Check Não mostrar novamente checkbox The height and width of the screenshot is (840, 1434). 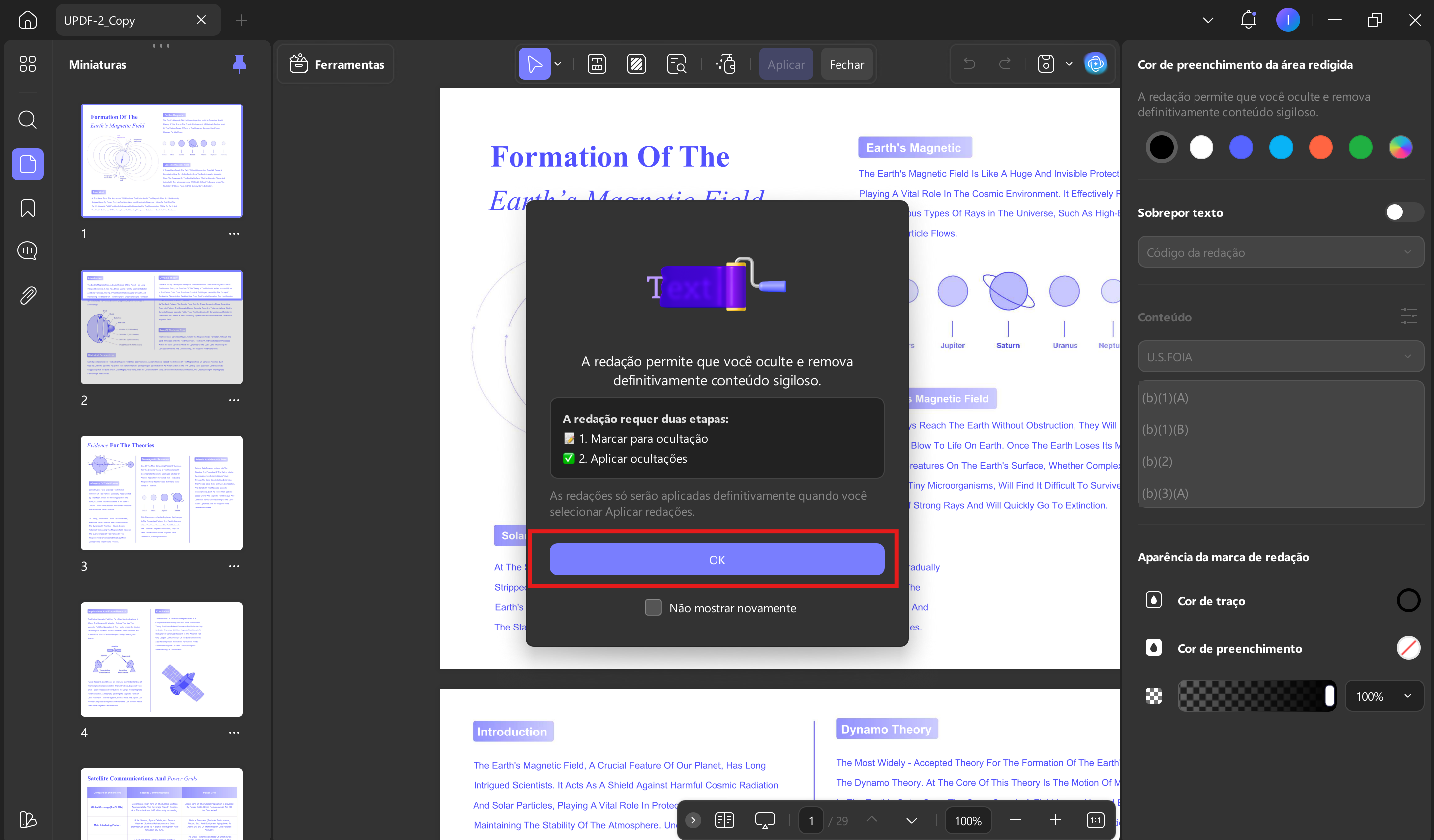click(653, 608)
